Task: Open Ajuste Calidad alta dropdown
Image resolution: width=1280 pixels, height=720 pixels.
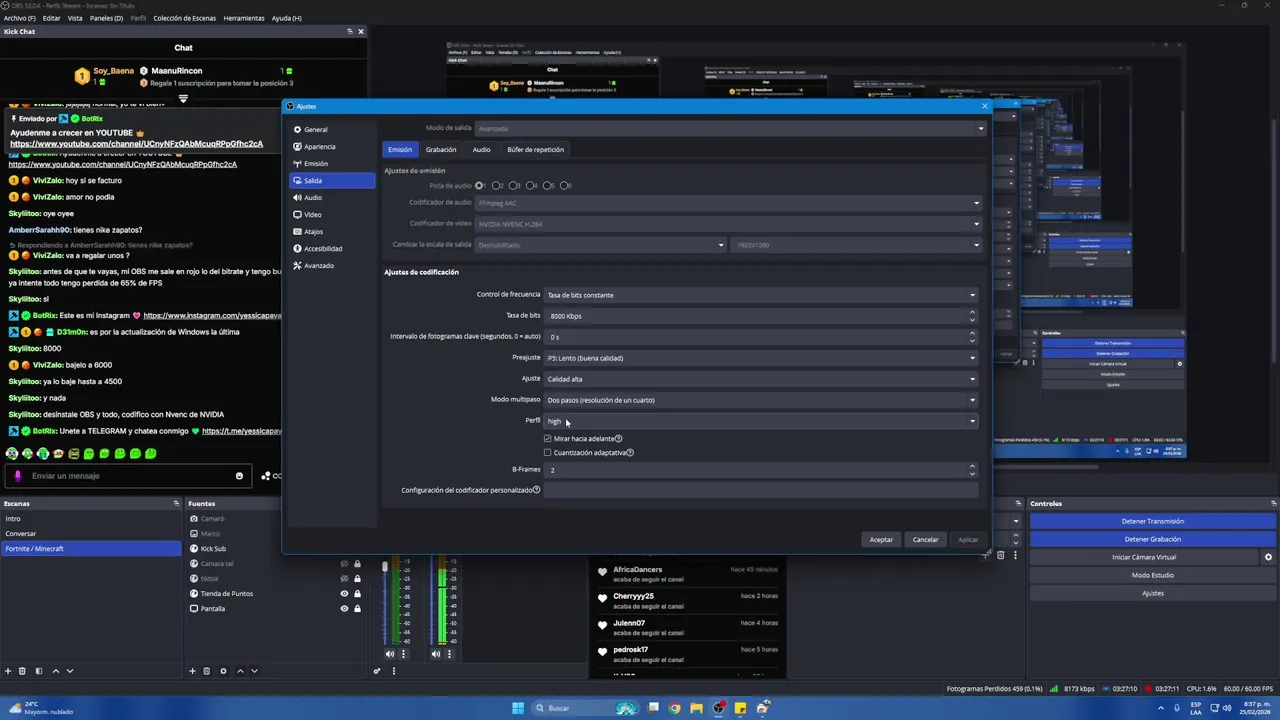Action: tap(761, 379)
